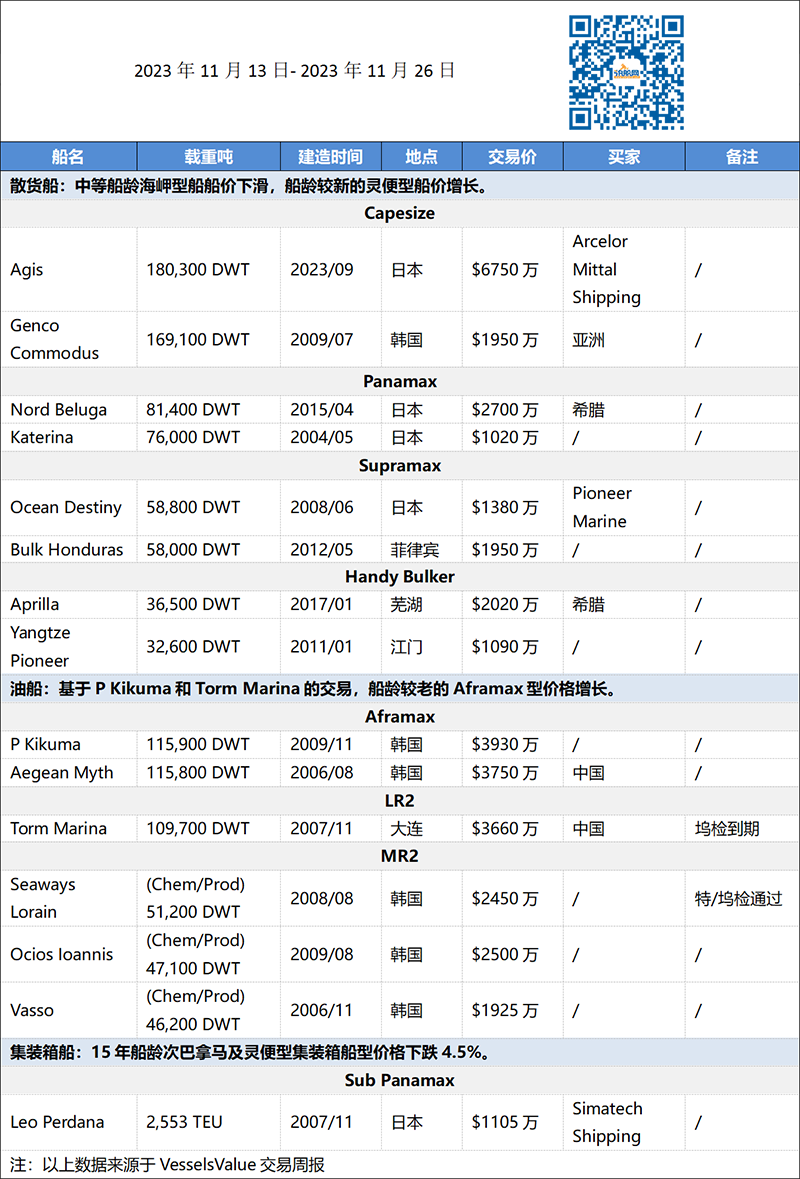Click the 备注 column header
The width and height of the screenshot is (800, 1179).
tap(742, 156)
